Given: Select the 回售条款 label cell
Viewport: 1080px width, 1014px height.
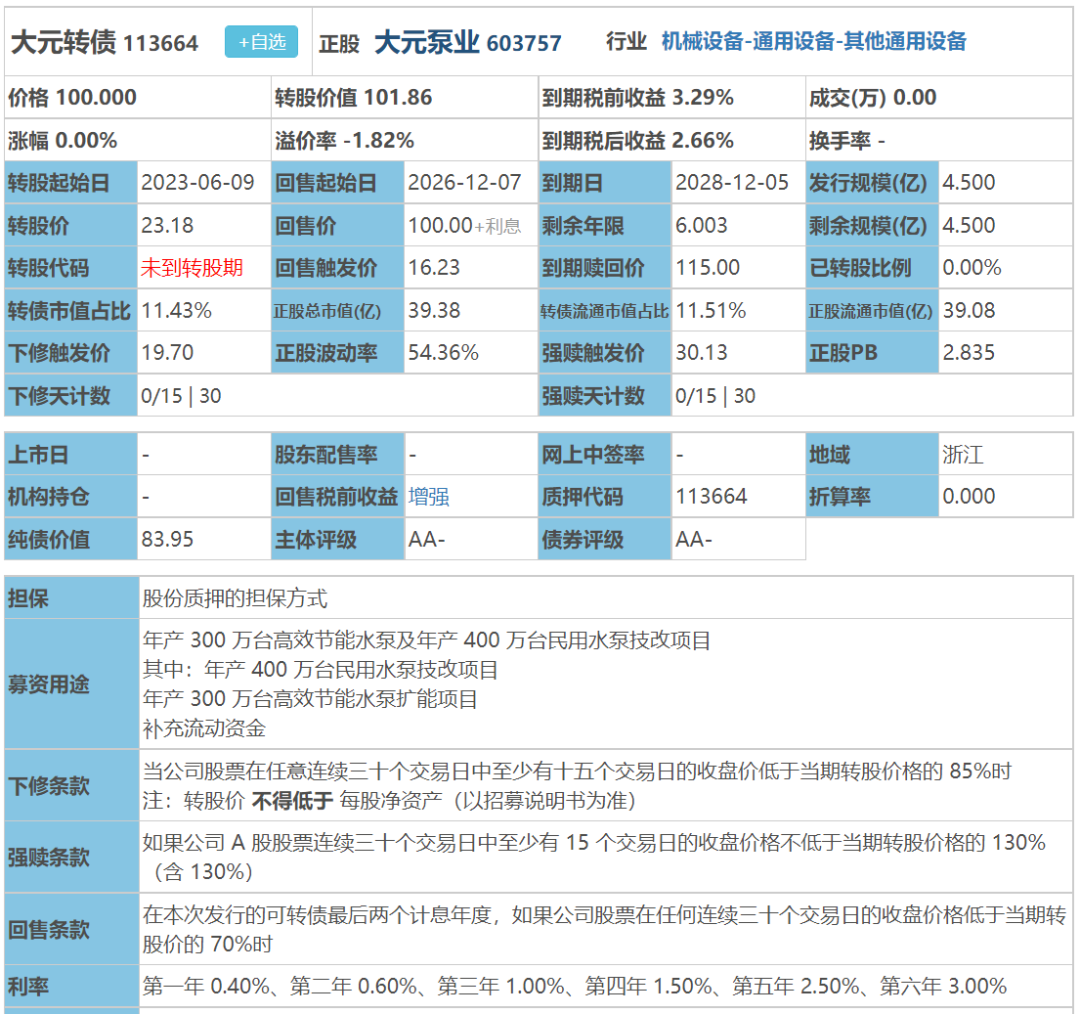Looking at the screenshot, I should (72, 929).
